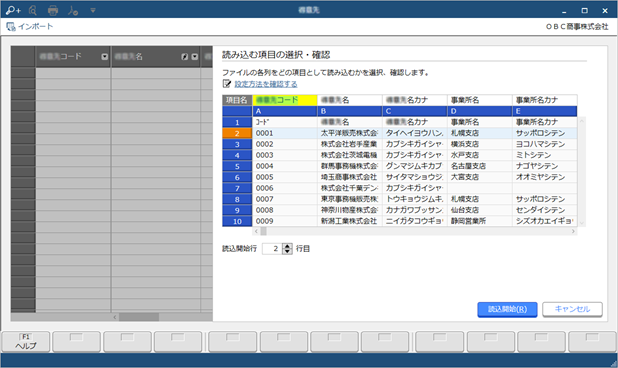This screenshot has height=368, width=618.
Task: Select the yellow コード item name cell
Action: point(285,100)
